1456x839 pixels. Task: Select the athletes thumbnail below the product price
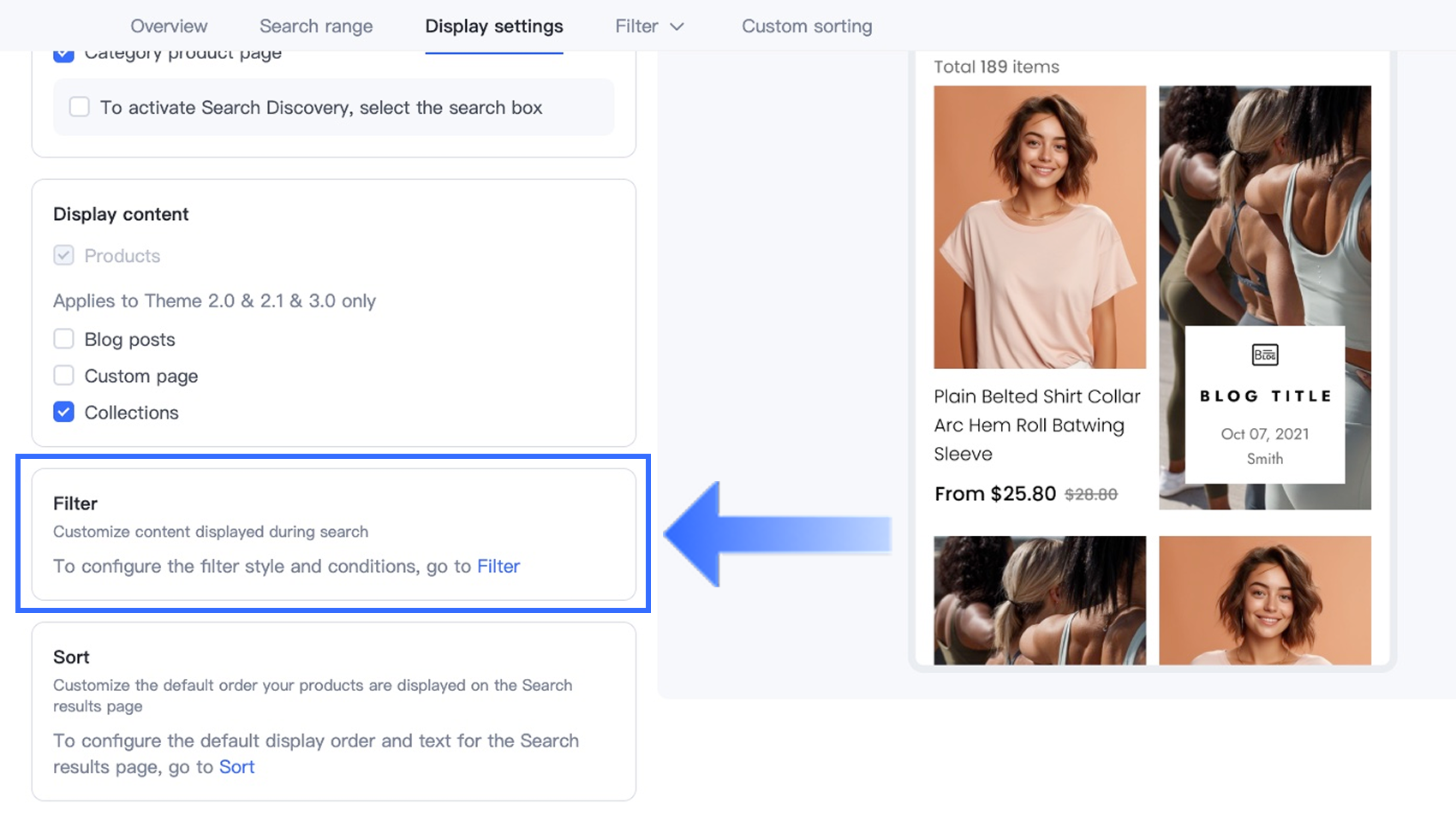[1040, 600]
